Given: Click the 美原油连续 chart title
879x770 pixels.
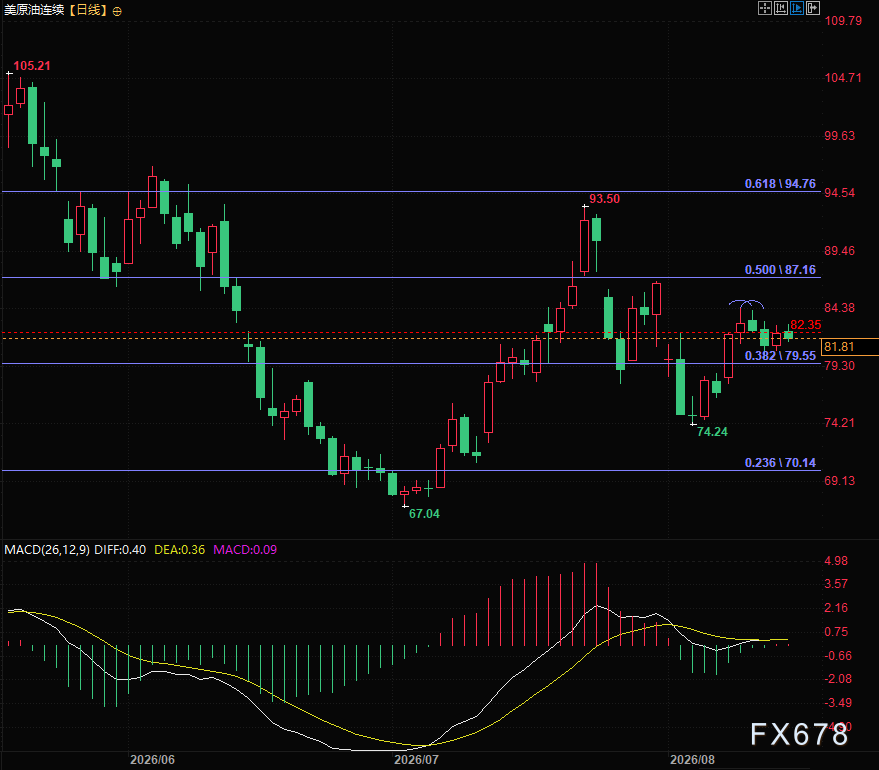Looking at the screenshot, I should [34, 10].
